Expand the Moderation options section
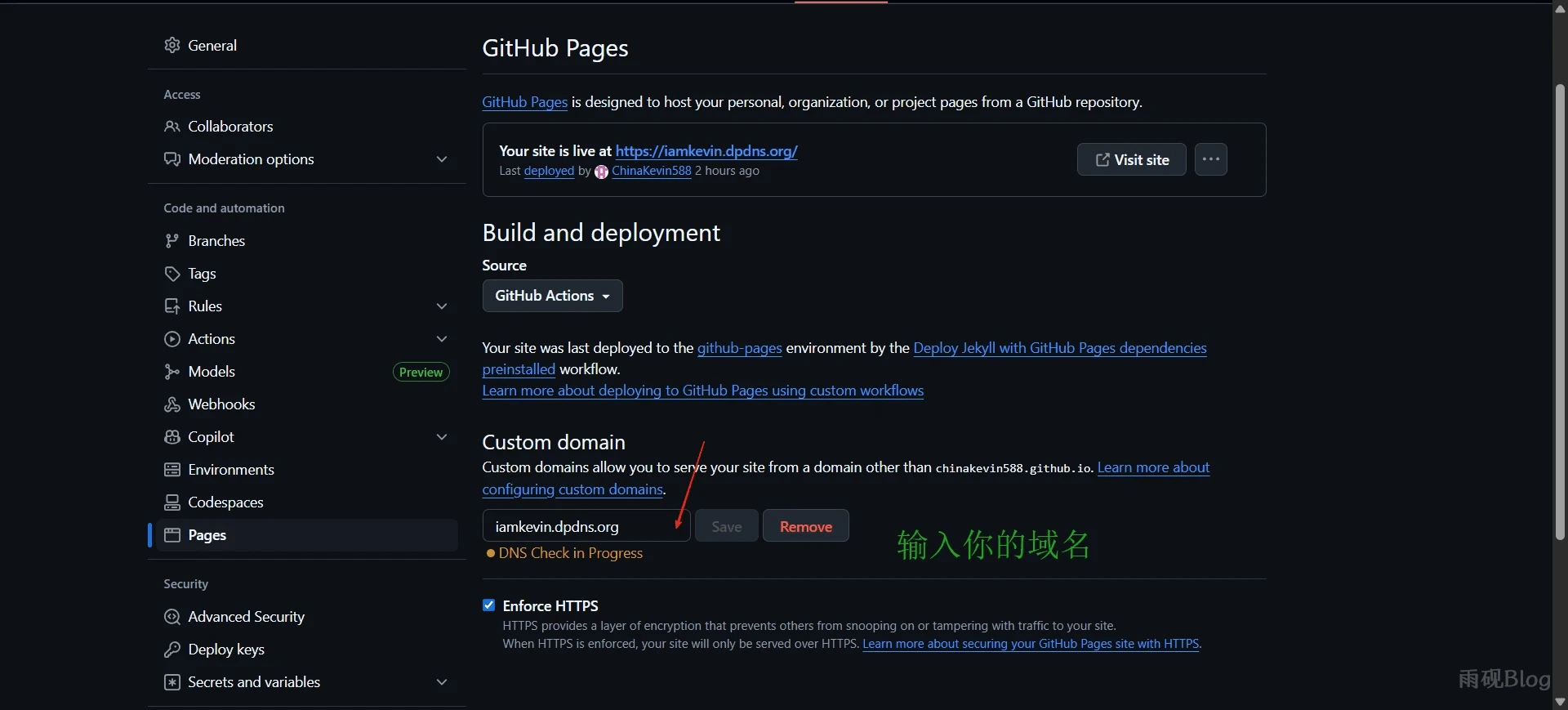This screenshot has width=1568, height=710. pos(442,159)
